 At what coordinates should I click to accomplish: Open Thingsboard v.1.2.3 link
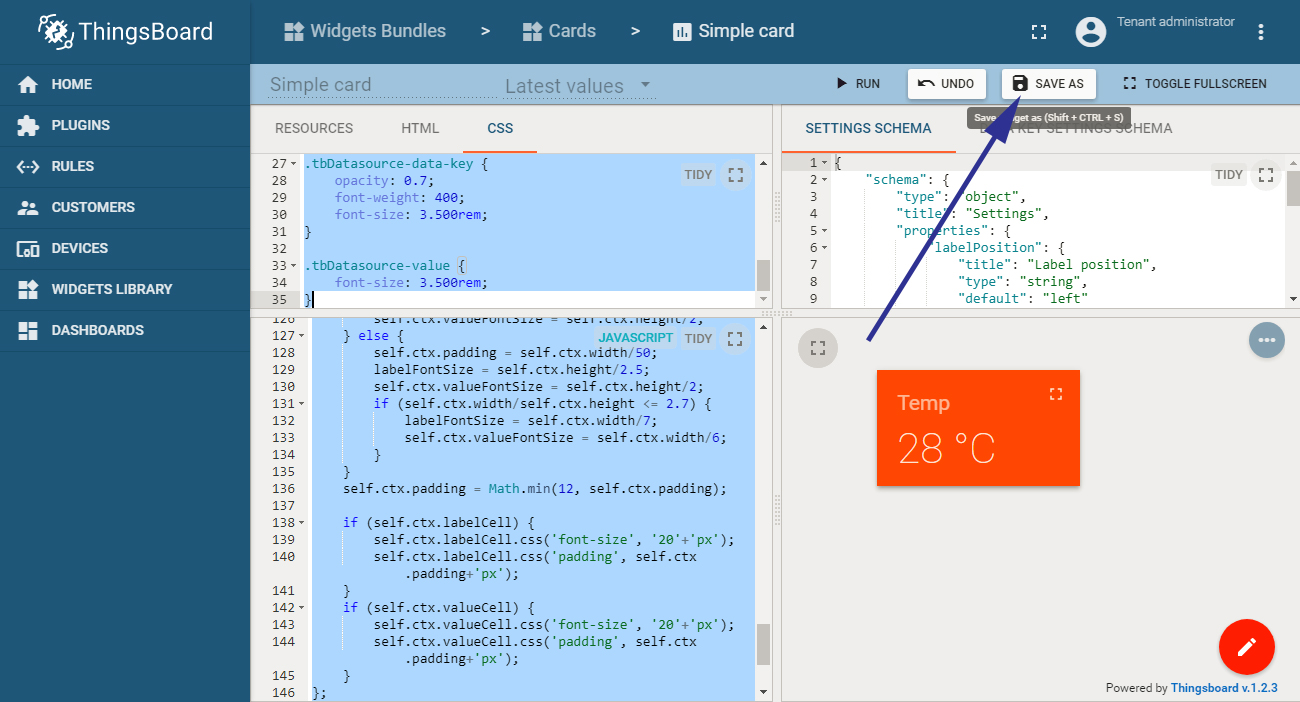(x=1224, y=688)
